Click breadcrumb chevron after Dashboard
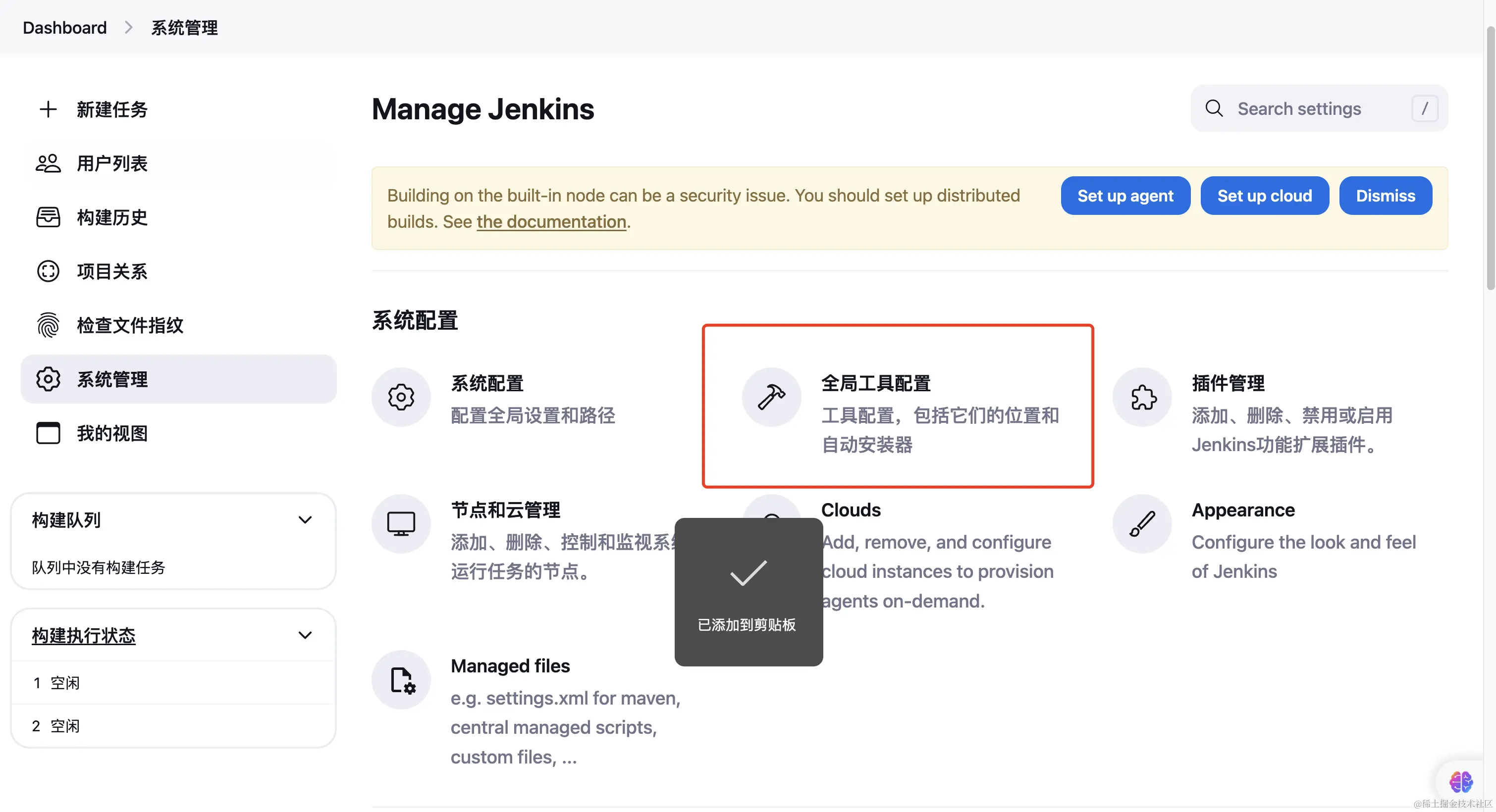Screen dimensions: 1496x812 click(x=129, y=27)
